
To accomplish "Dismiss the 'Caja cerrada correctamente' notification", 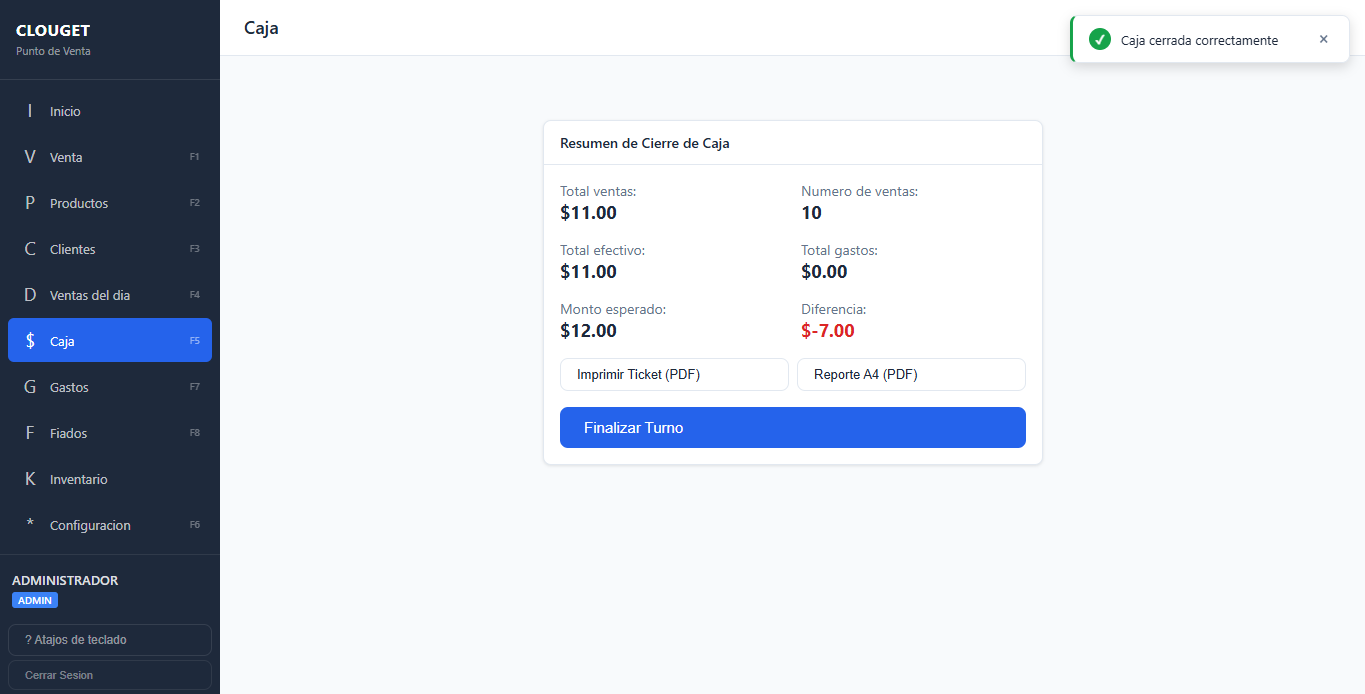I will coord(1323,40).
